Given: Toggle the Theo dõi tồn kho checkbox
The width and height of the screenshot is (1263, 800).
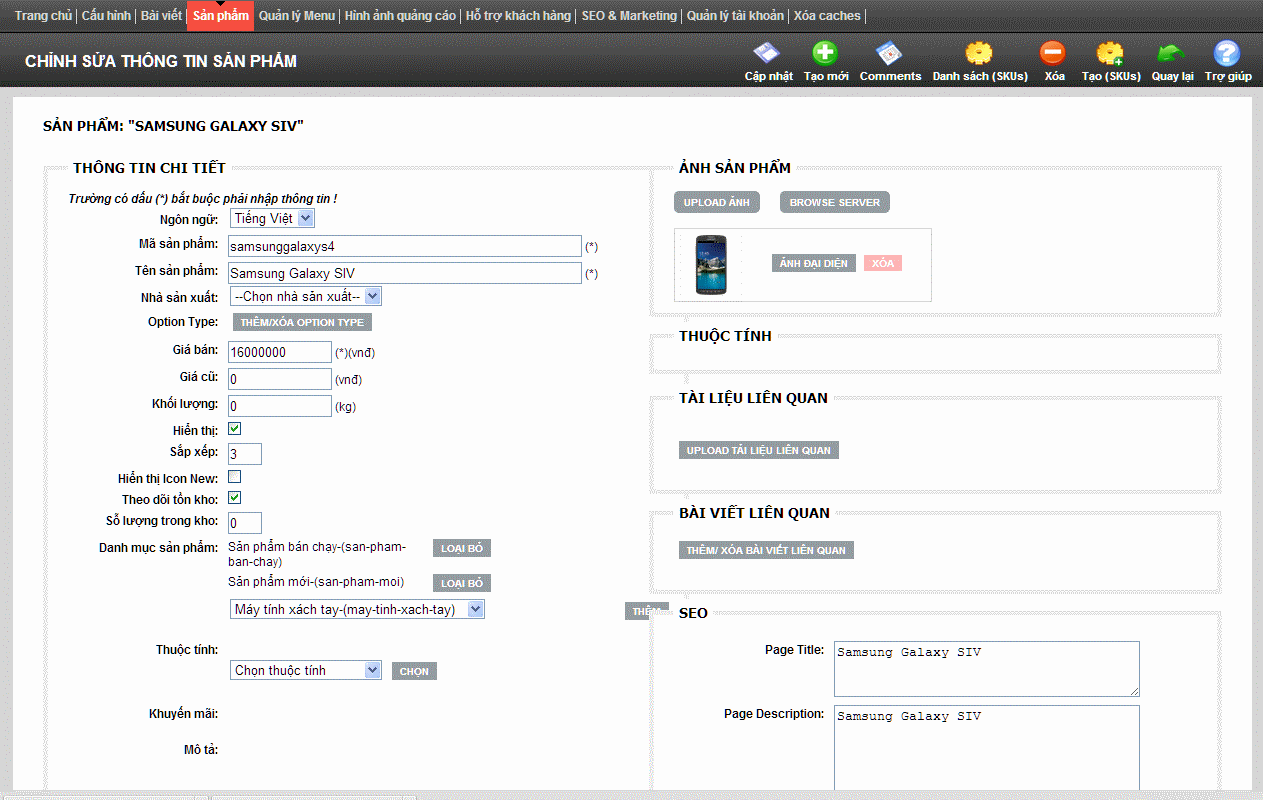Looking at the screenshot, I should tap(235, 497).
